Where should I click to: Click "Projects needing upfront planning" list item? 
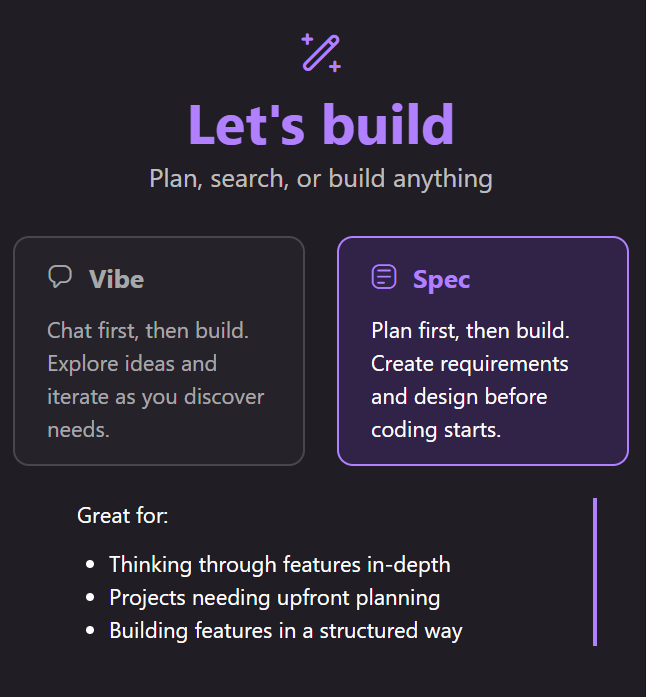[274, 598]
